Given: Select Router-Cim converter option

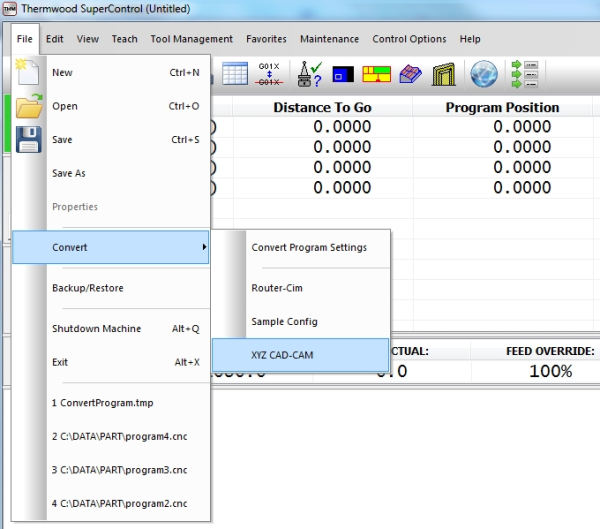Looking at the screenshot, I should click(x=301, y=288).
